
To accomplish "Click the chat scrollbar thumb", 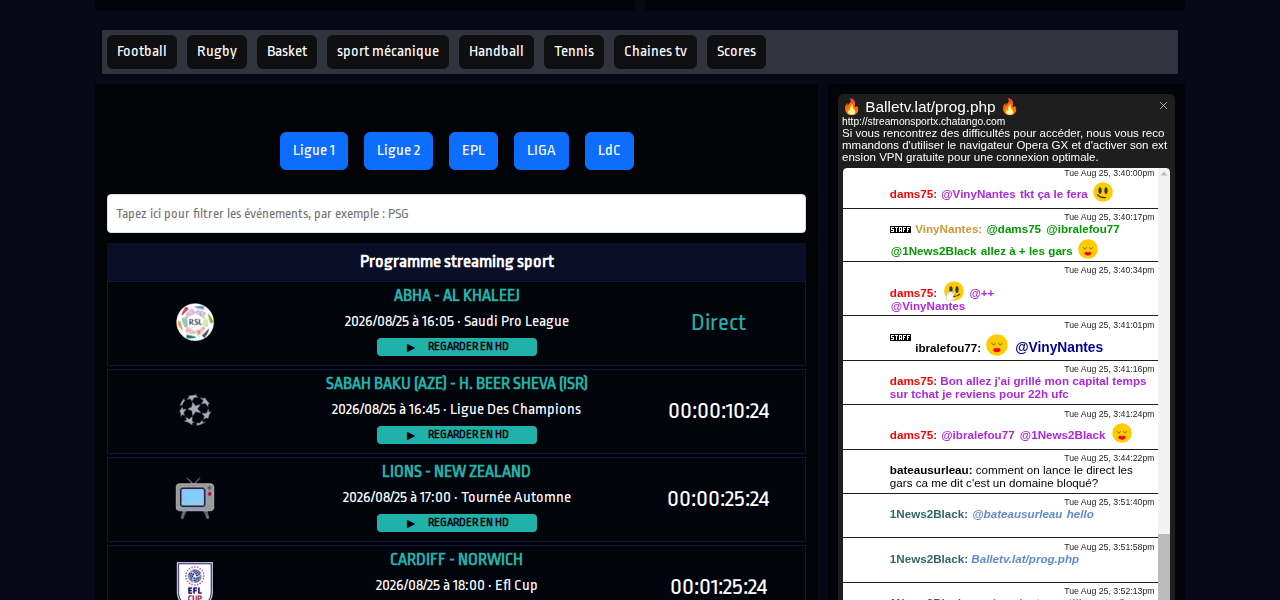I will click(x=1164, y=566).
